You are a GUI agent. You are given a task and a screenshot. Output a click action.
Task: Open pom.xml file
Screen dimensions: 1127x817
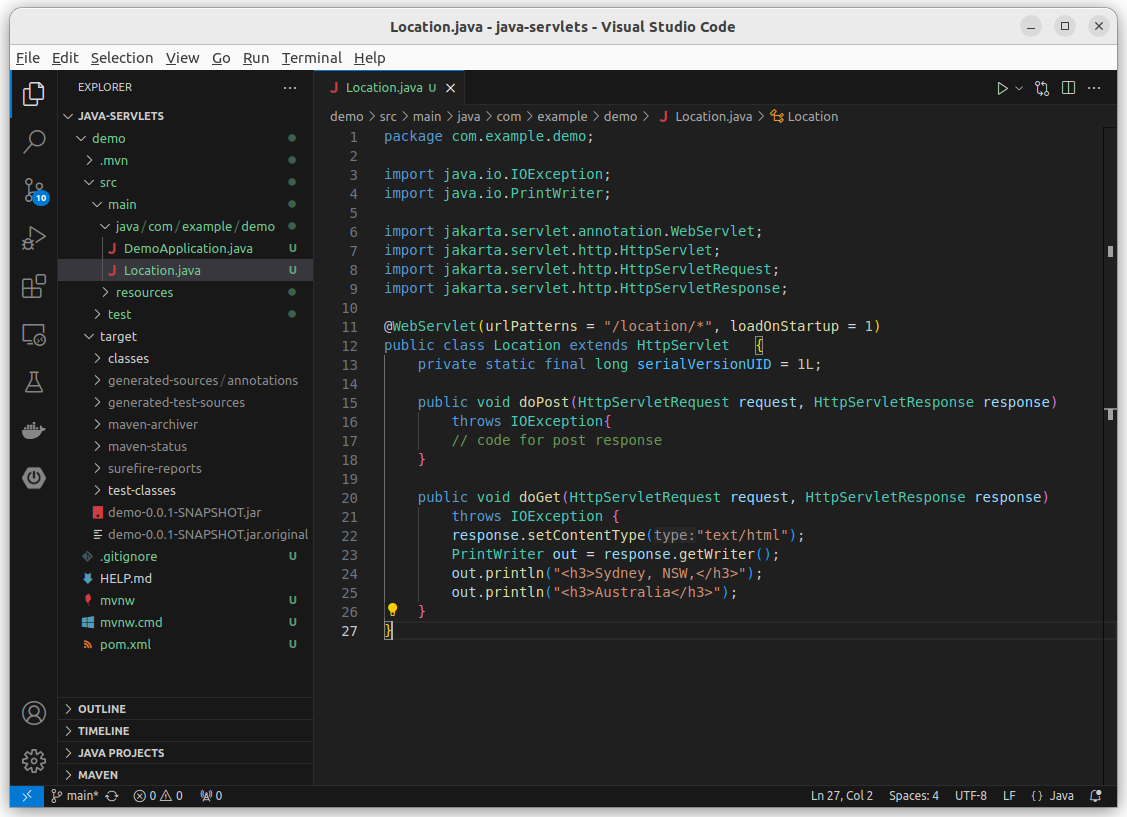pos(185,645)
